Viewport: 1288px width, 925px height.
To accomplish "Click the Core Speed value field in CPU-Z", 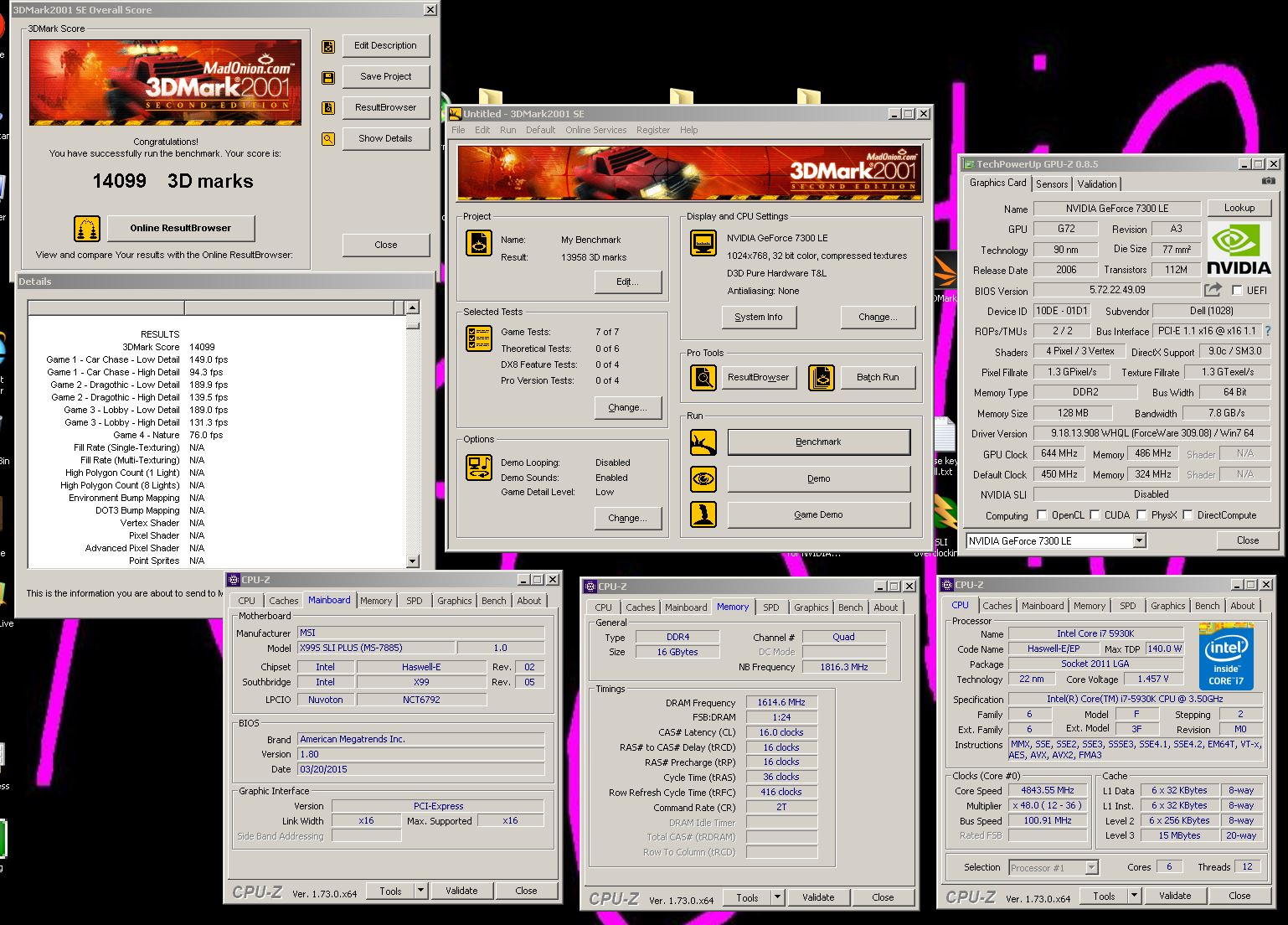I will click(1047, 790).
